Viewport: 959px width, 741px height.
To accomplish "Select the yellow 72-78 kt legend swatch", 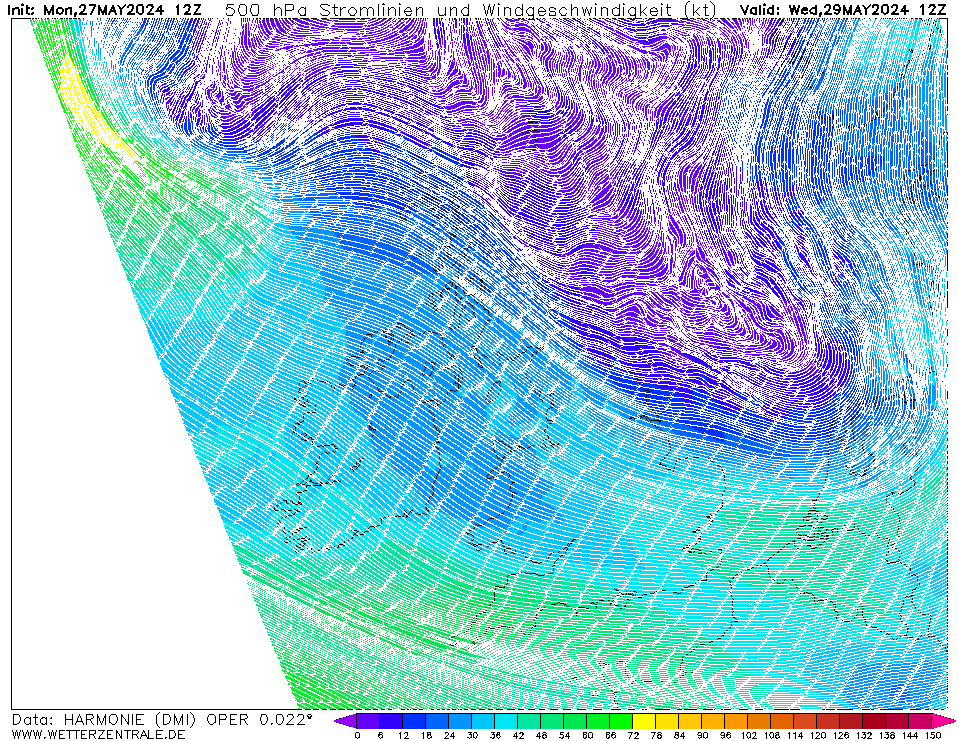I will pos(645,721).
